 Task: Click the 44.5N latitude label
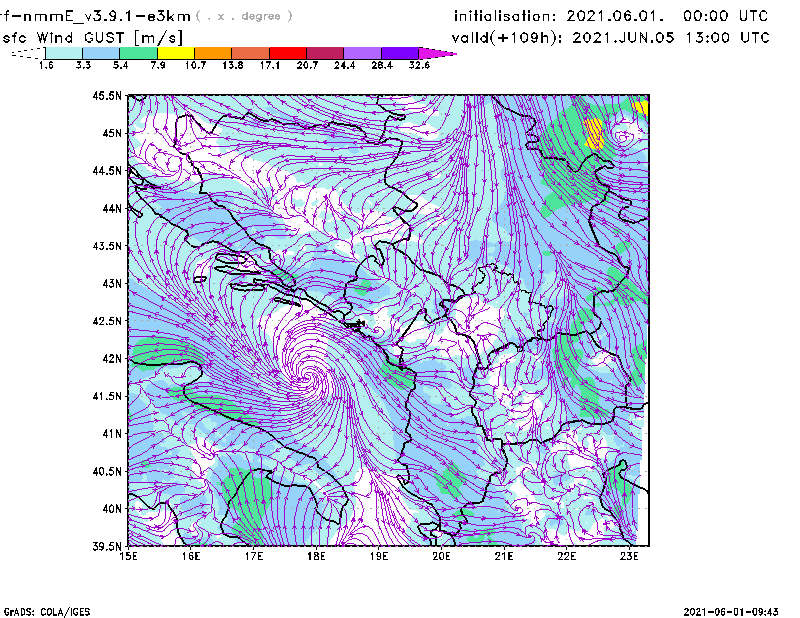tap(107, 170)
